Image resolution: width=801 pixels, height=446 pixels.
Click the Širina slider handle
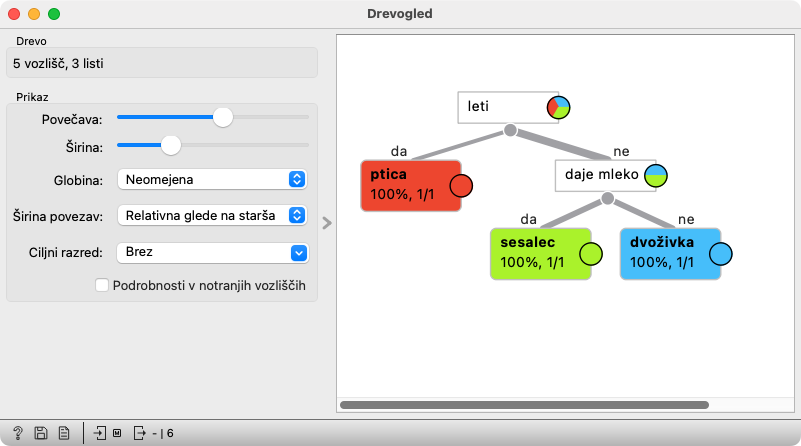coord(171,146)
